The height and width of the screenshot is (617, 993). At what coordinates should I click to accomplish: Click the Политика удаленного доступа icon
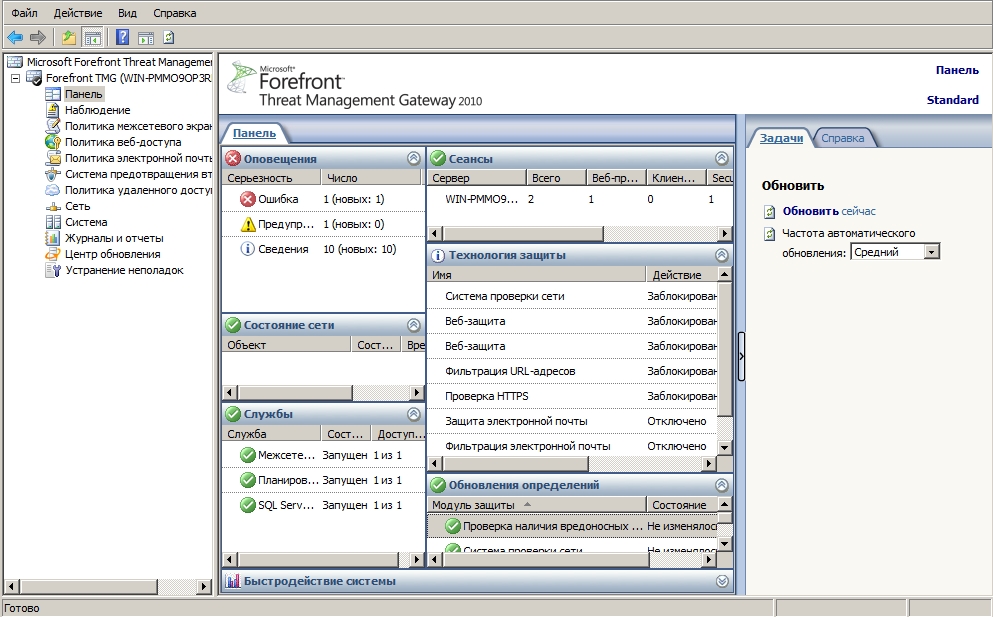tap(53, 190)
